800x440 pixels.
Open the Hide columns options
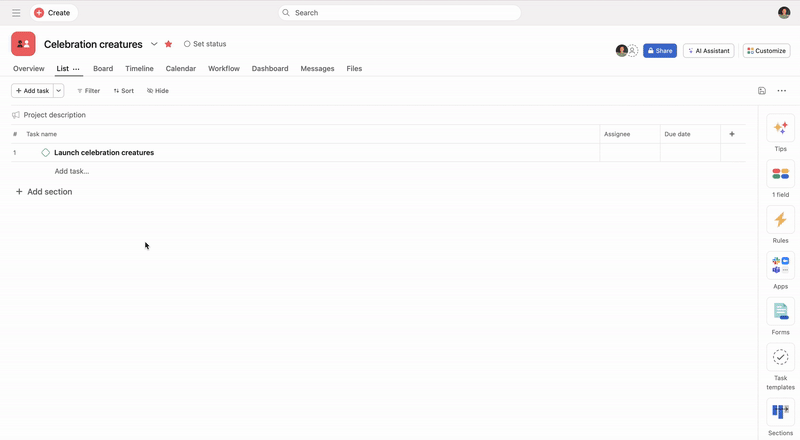tap(158, 91)
